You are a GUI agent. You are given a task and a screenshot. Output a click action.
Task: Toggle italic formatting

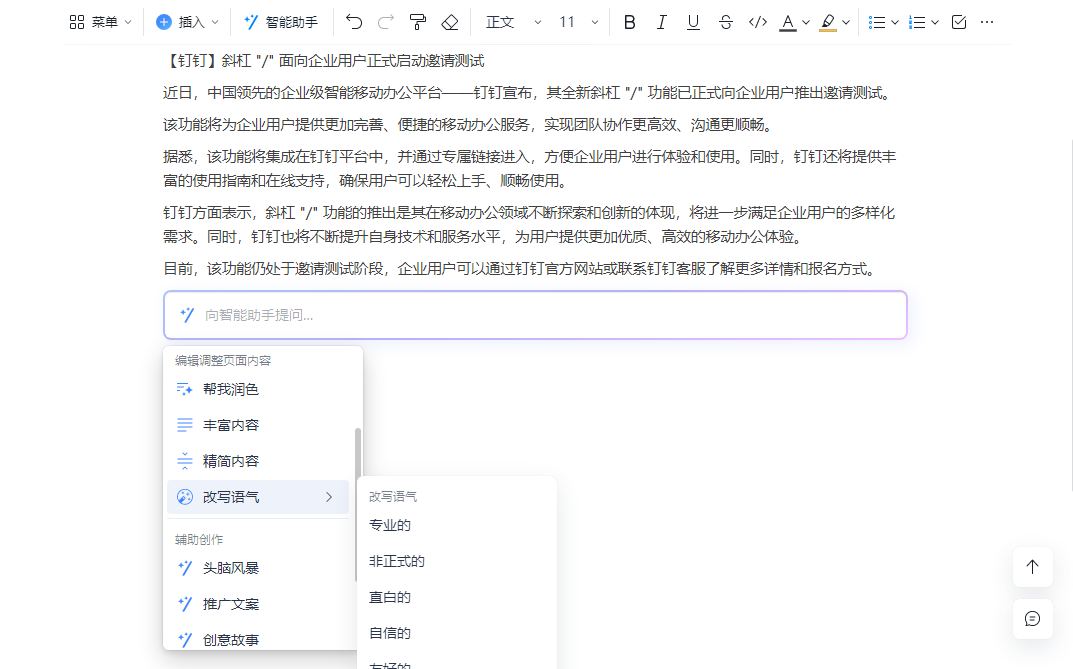tap(661, 22)
